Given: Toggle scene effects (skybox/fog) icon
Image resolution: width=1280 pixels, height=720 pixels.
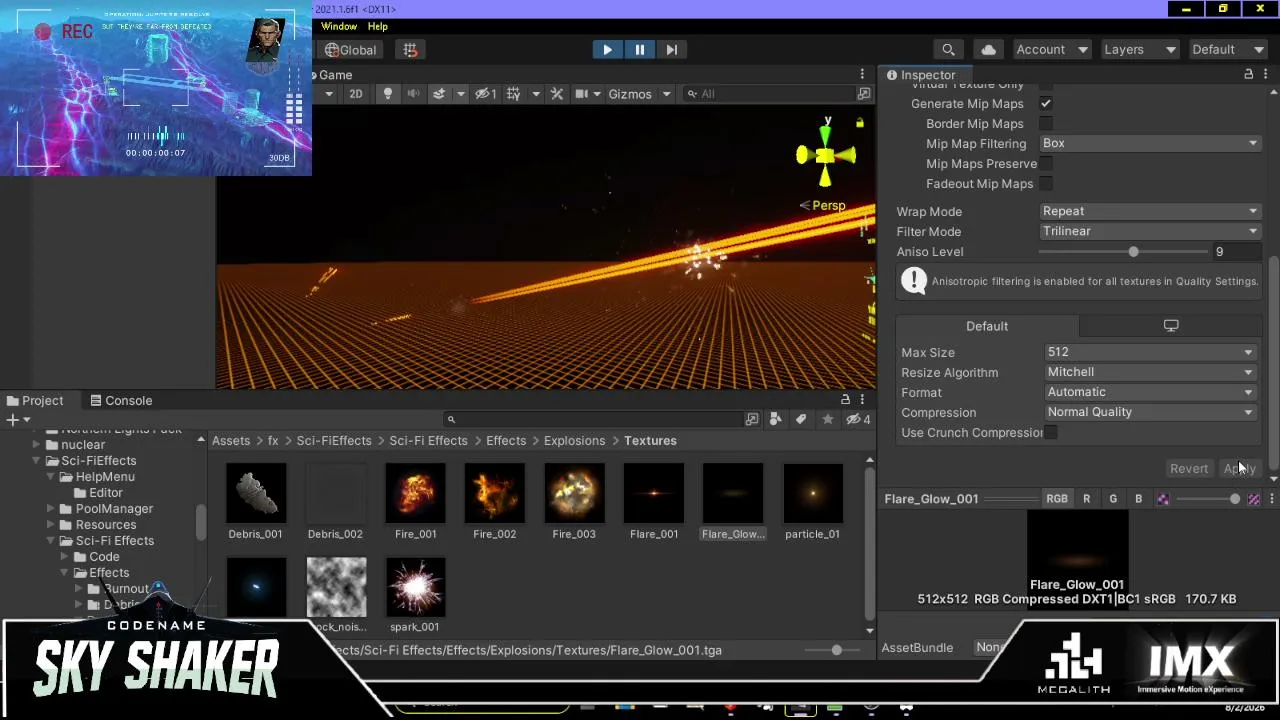Looking at the screenshot, I should click(x=438, y=94).
